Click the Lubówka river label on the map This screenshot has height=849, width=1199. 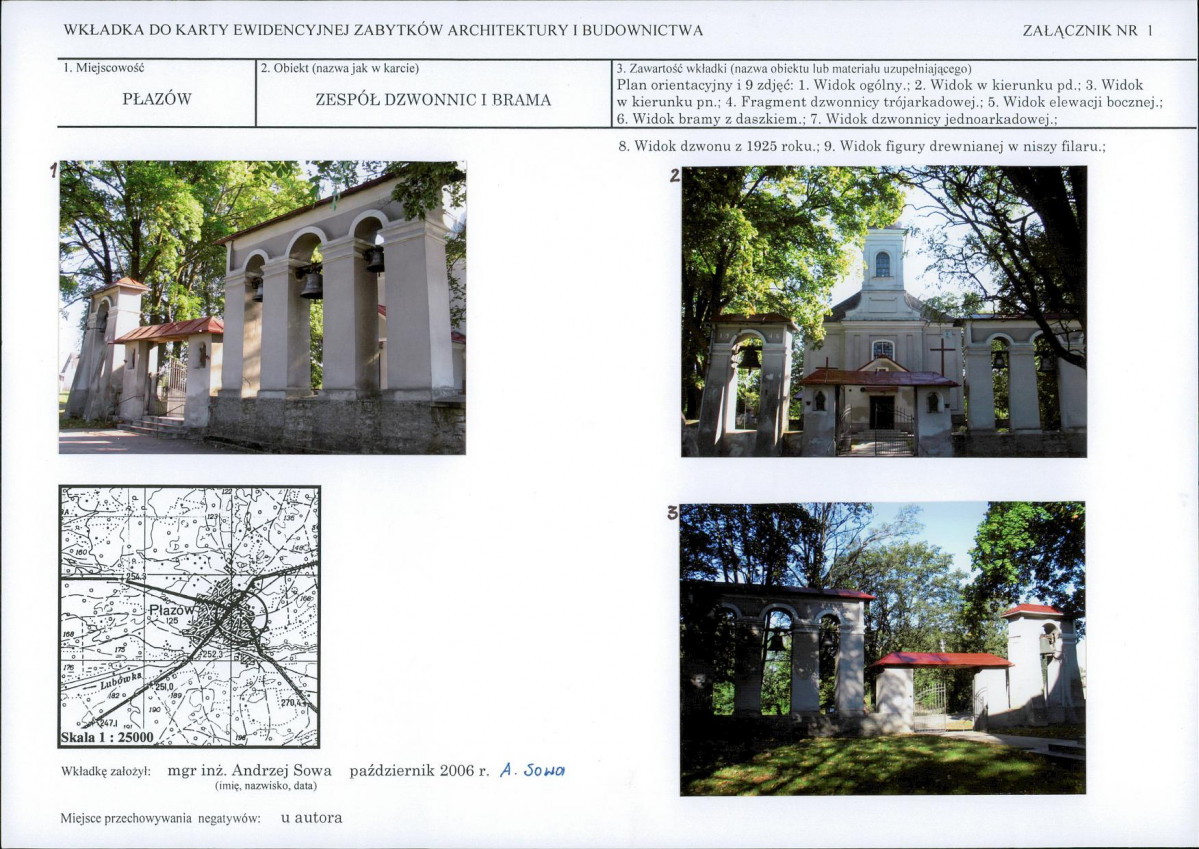pyautogui.click(x=121, y=681)
